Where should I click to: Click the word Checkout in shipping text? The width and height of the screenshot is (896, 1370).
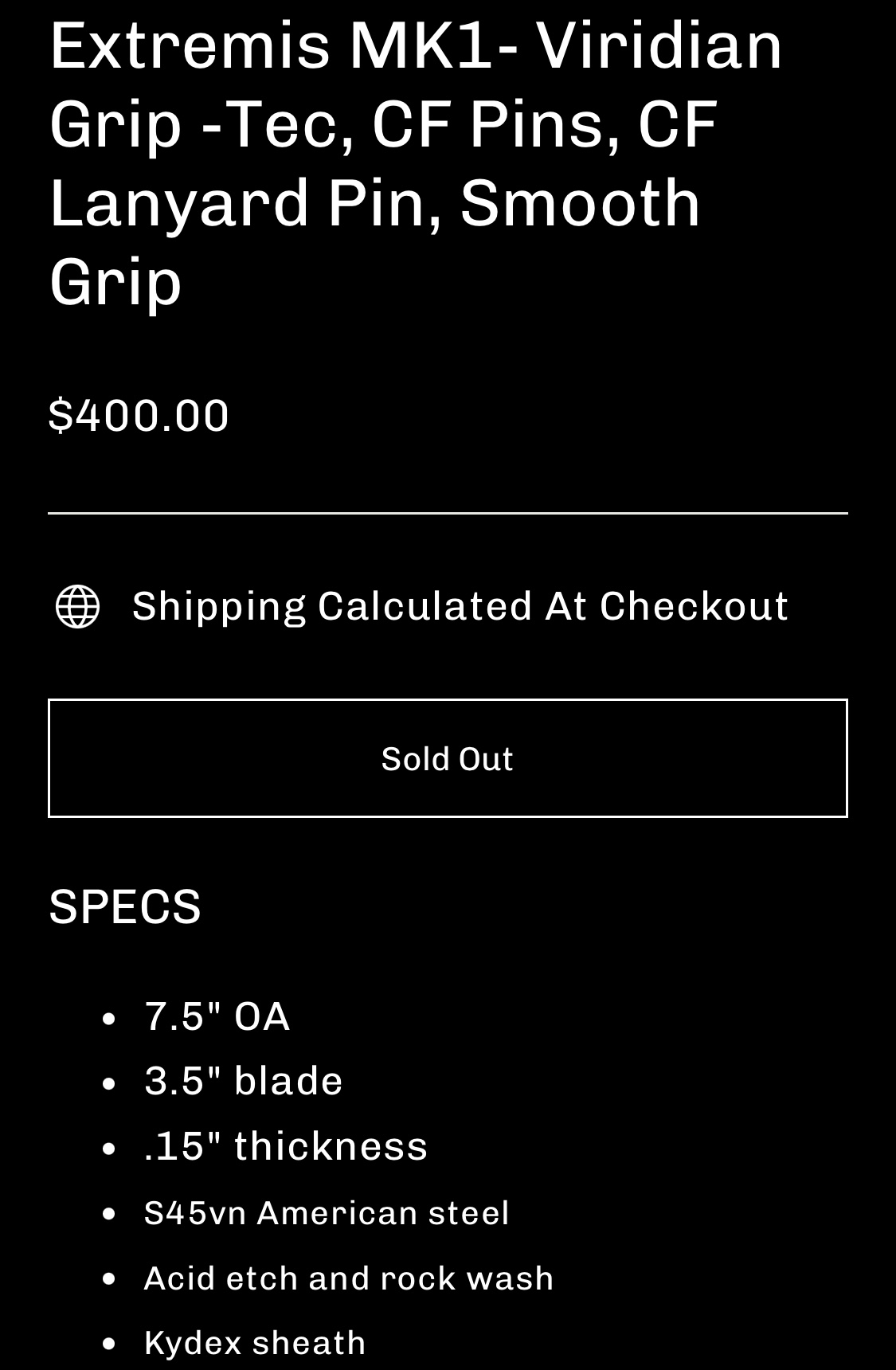694,606
